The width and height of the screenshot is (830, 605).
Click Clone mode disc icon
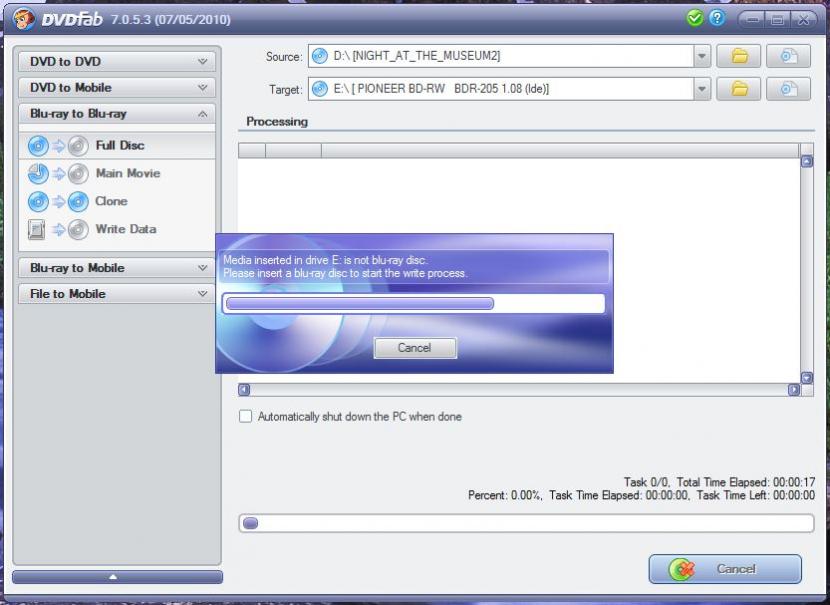38,202
